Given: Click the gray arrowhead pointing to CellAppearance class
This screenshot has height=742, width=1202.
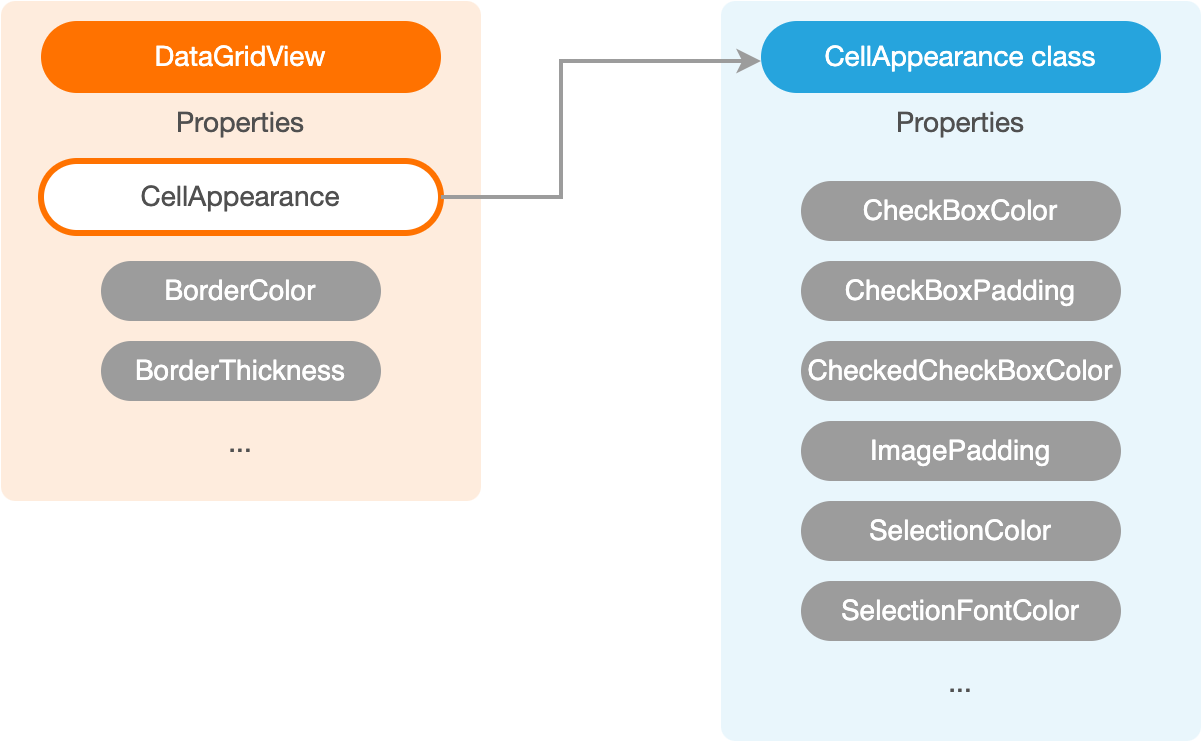Looking at the screenshot, I should (x=748, y=62).
